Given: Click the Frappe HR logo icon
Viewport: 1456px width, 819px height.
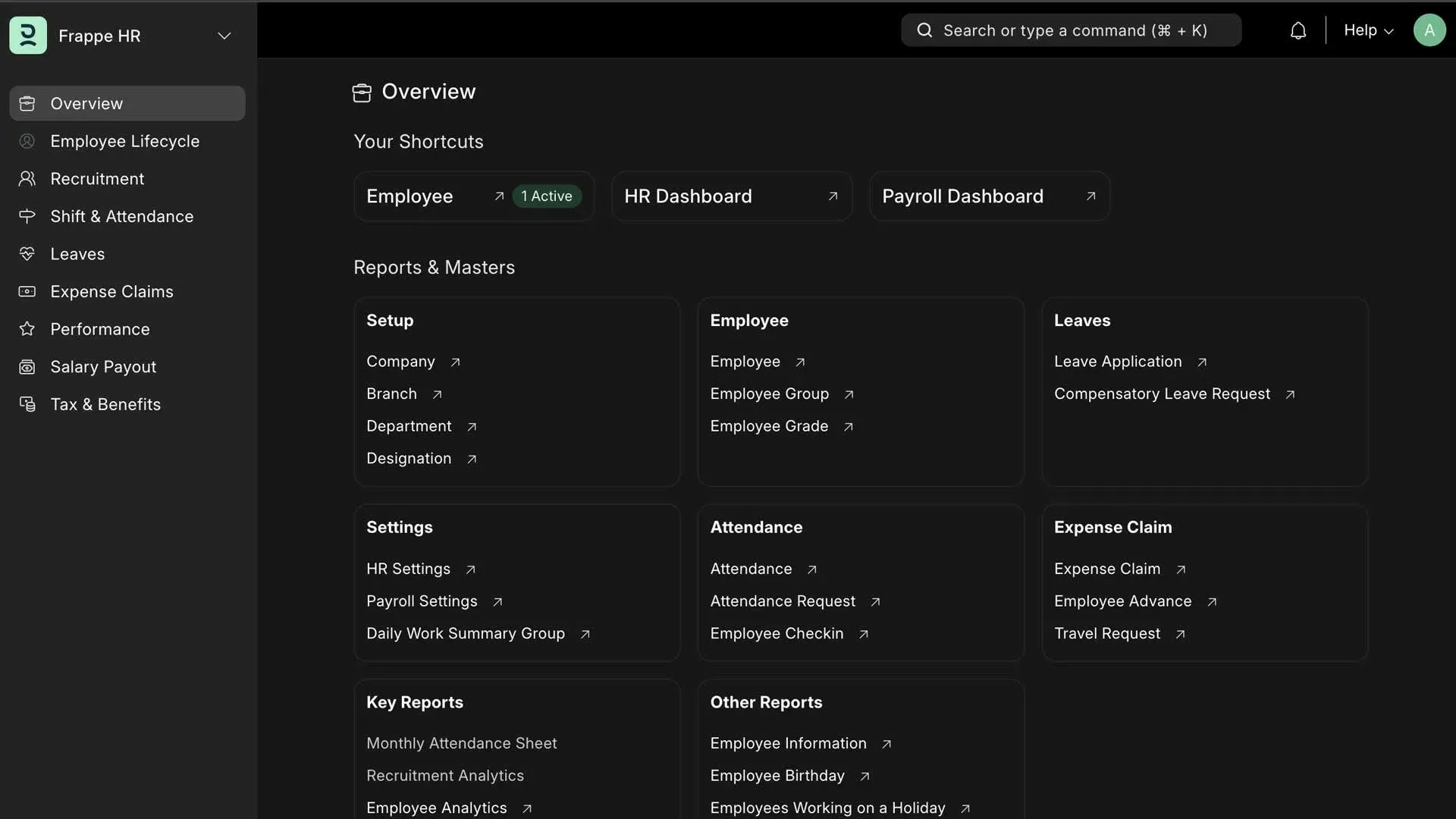Looking at the screenshot, I should pyautogui.click(x=28, y=36).
